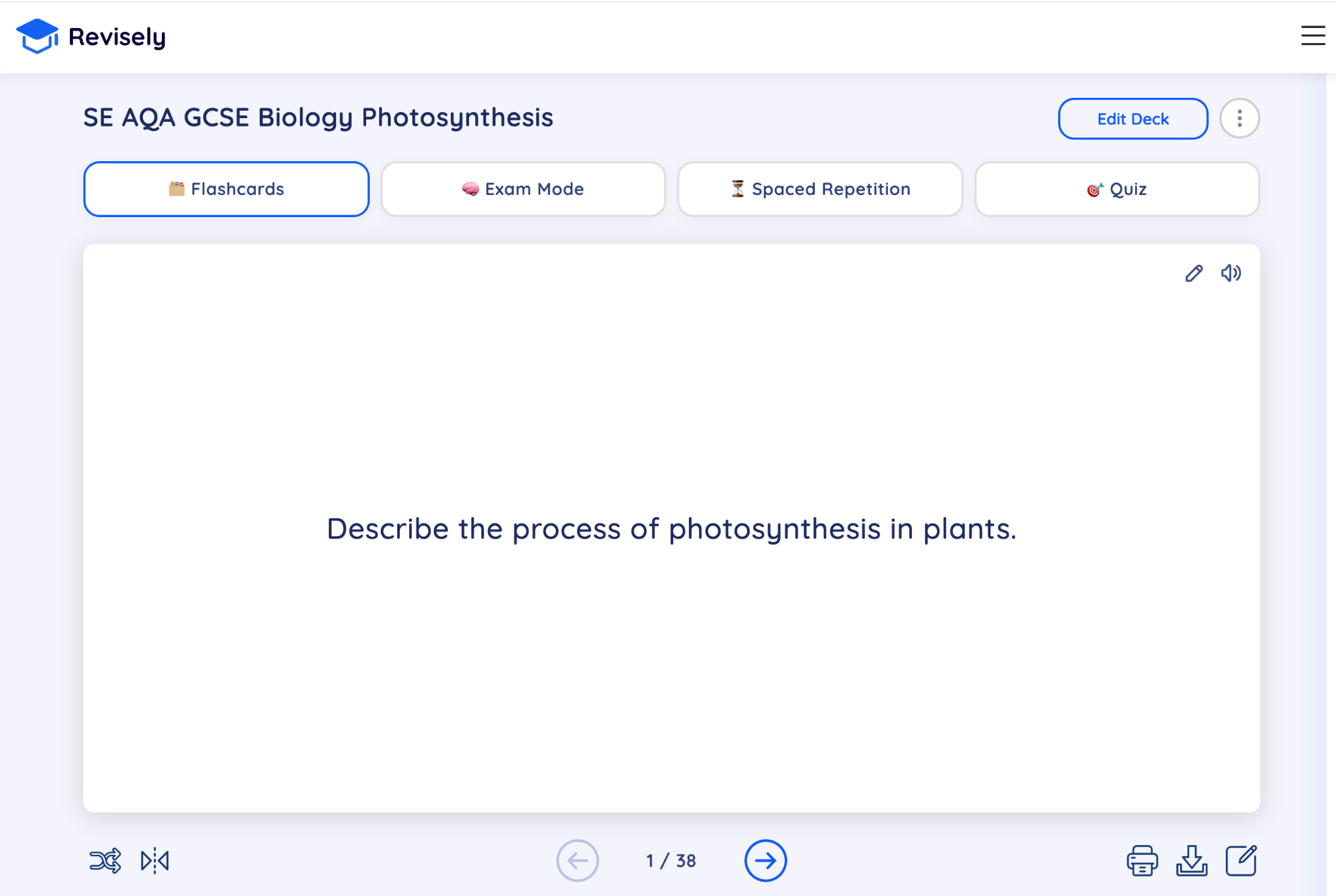Open the three-dot deck options menu
The width and height of the screenshot is (1336, 896).
click(x=1239, y=119)
